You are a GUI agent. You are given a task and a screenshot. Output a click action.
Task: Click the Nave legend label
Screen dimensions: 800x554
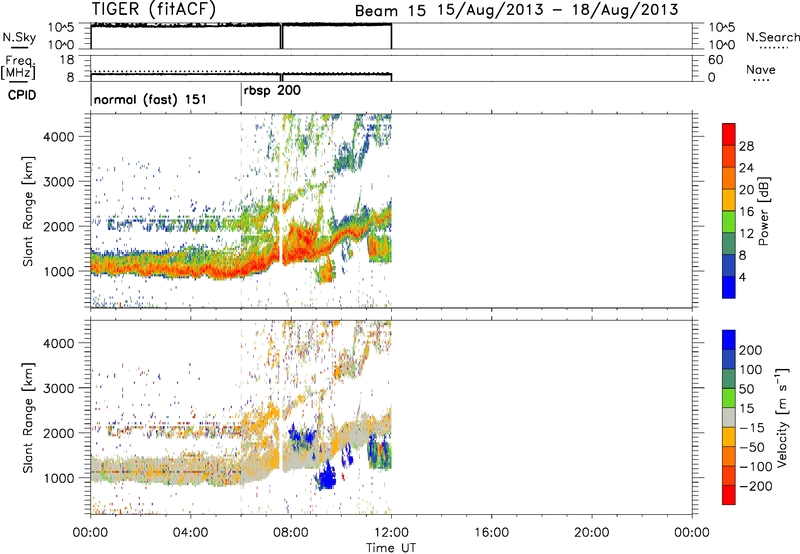(761, 69)
